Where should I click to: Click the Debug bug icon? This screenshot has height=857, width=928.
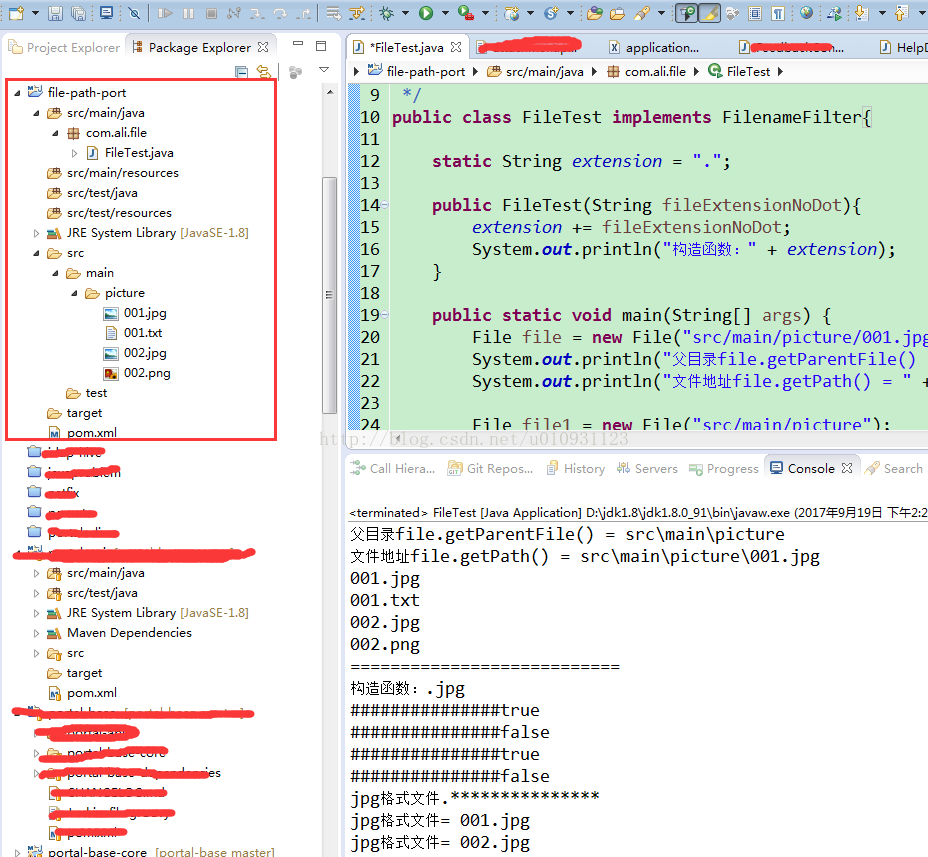(386, 13)
